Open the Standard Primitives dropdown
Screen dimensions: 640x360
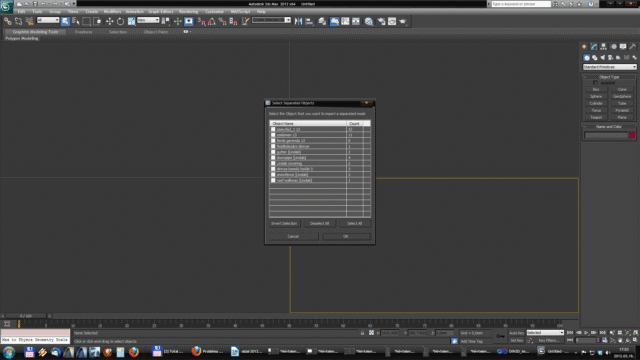[x=609, y=67]
